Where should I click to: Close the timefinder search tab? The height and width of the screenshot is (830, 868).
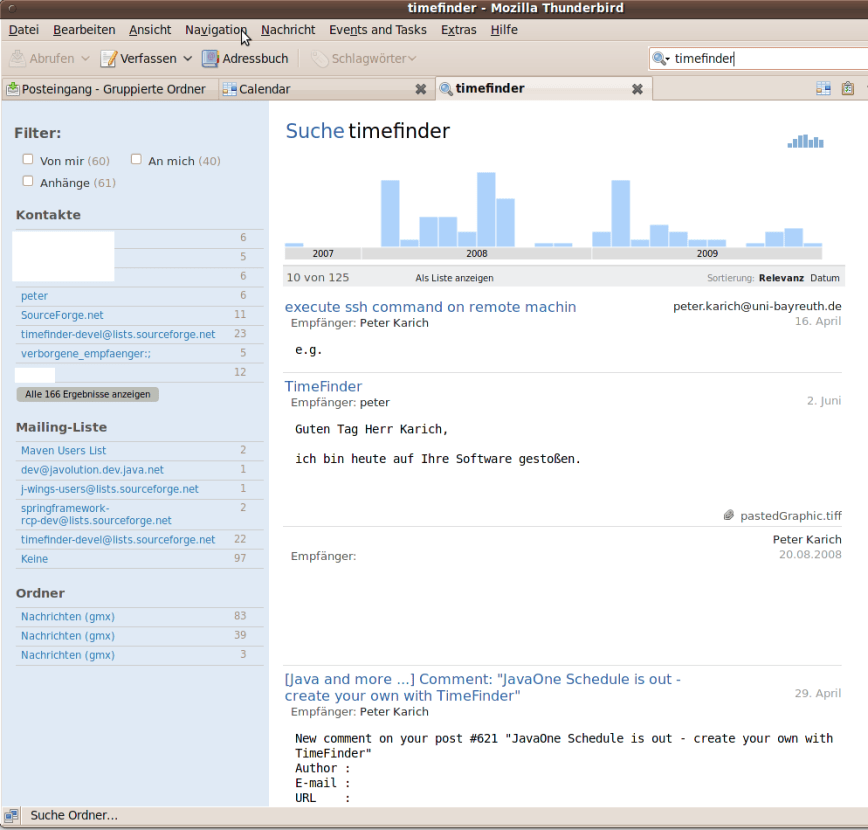637,89
